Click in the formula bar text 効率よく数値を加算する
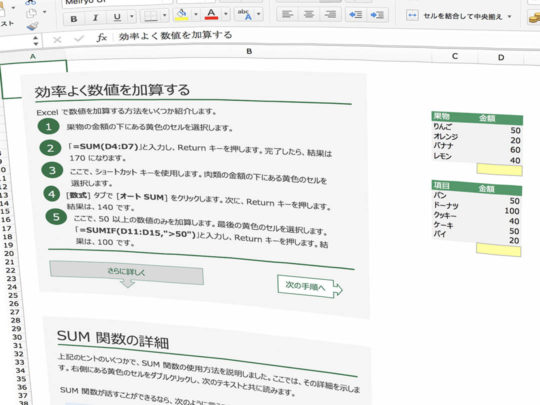The height and width of the screenshot is (405, 540). pos(175,35)
